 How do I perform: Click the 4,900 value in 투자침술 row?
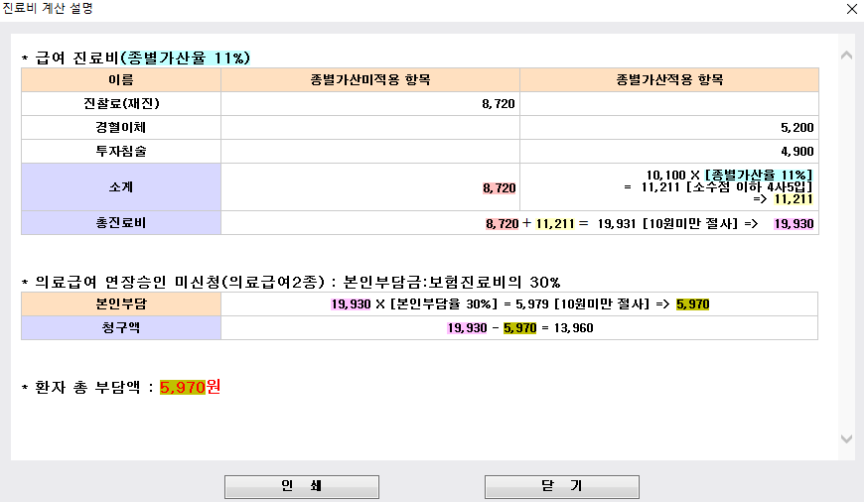point(797,151)
